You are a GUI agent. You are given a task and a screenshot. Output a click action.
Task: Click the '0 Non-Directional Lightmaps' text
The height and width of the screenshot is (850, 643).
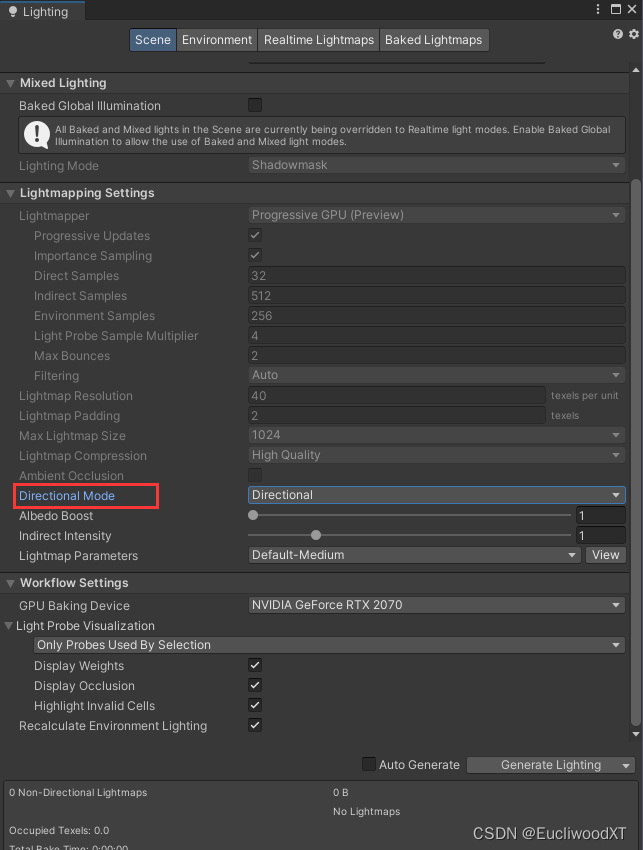click(x=78, y=793)
